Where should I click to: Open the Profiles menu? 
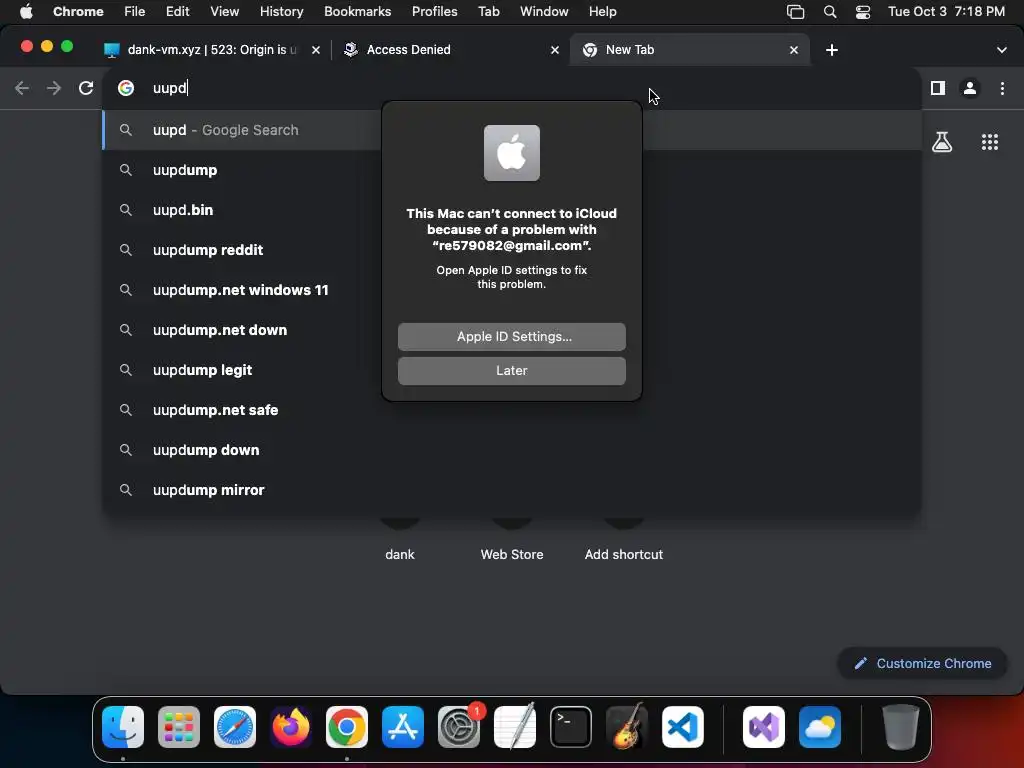pyautogui.click(x=434, y=12)
